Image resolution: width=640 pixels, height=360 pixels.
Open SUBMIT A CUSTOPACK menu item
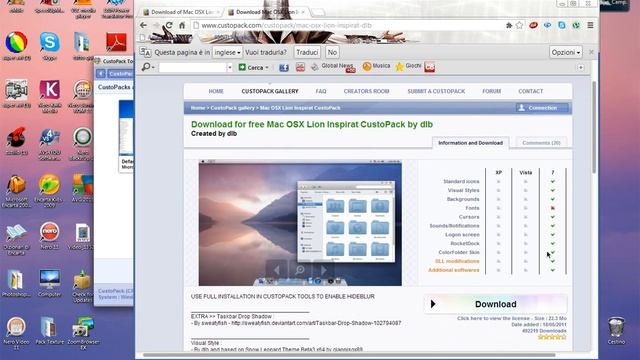(436, 91)
